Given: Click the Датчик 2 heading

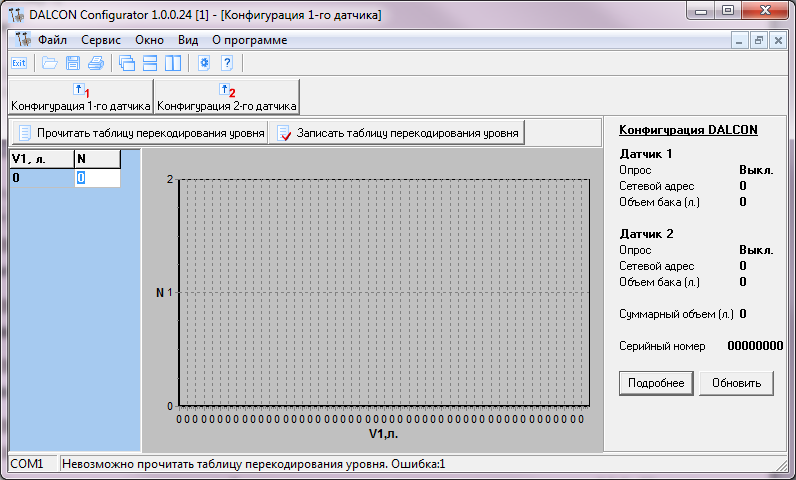Looking at the screenshot, I should pyautogui.click(x=646, y=234).
